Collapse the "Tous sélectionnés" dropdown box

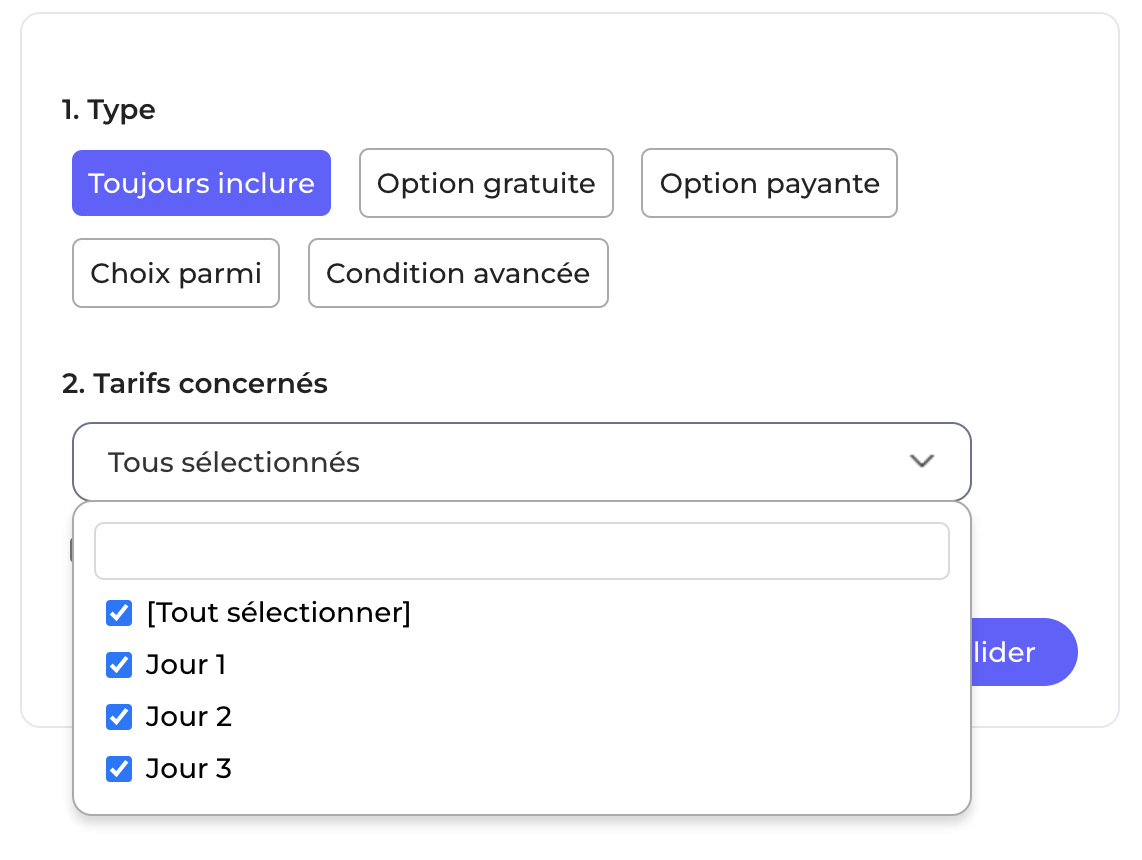520,462
